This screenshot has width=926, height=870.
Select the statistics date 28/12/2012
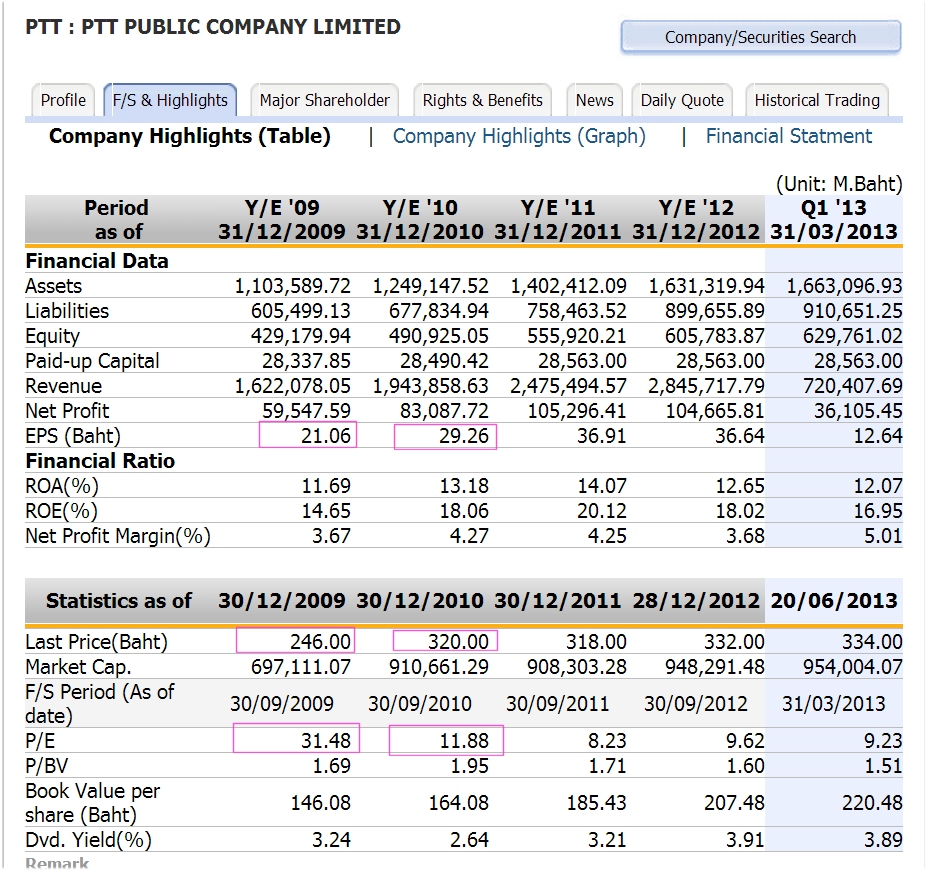[696, 601]
